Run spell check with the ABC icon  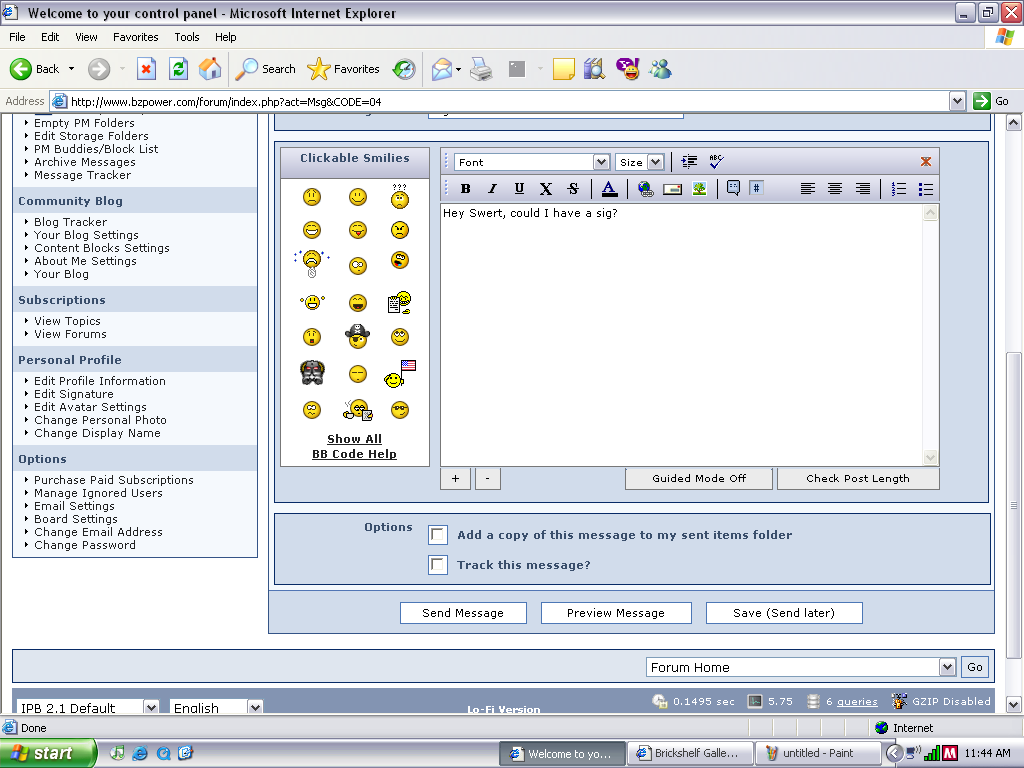pos(716,162)
